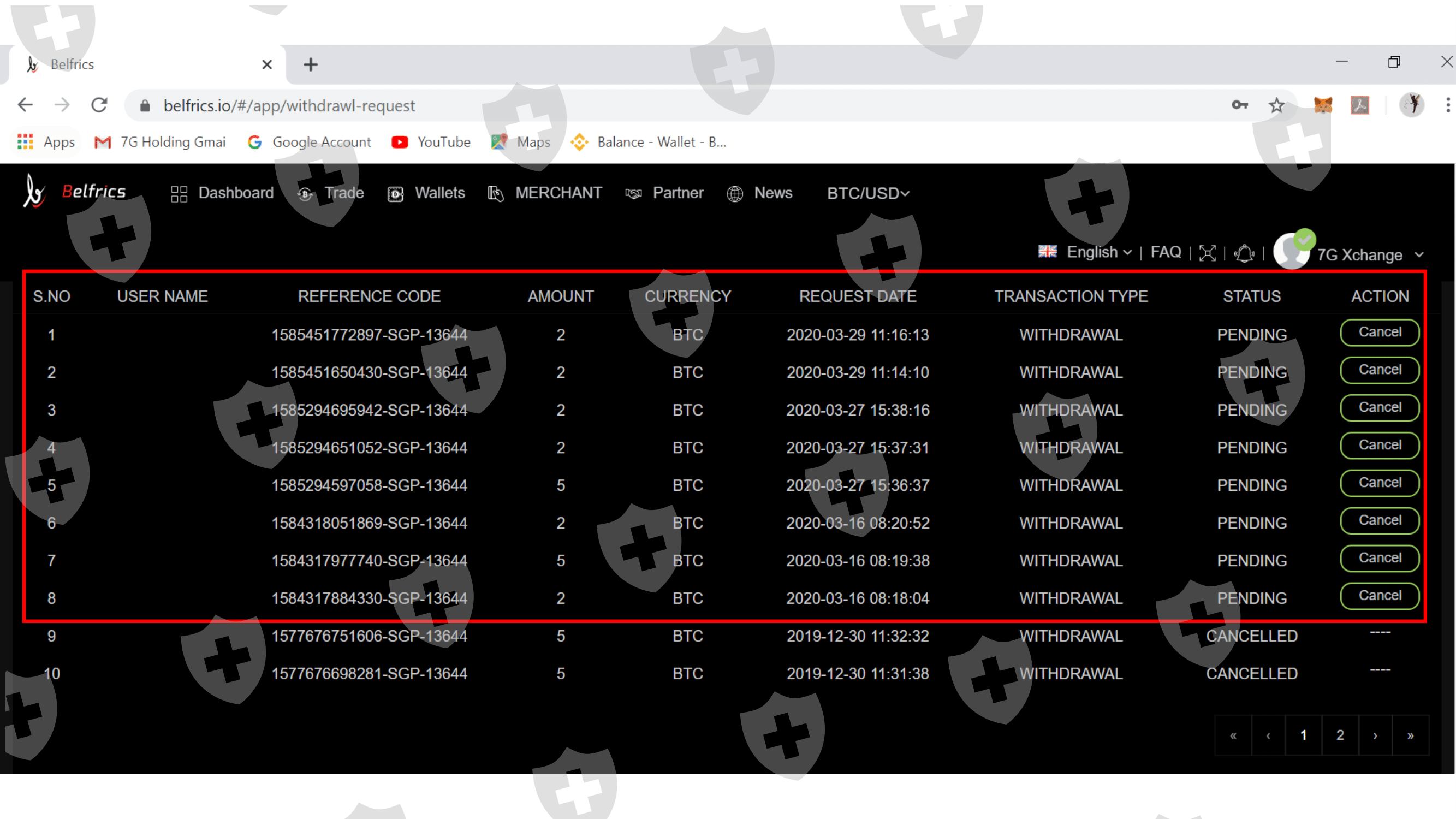The width and height of the screenshot is (1456, 819).
Task: Click the fullscreen expand icon
Action: coord(1207,253)
